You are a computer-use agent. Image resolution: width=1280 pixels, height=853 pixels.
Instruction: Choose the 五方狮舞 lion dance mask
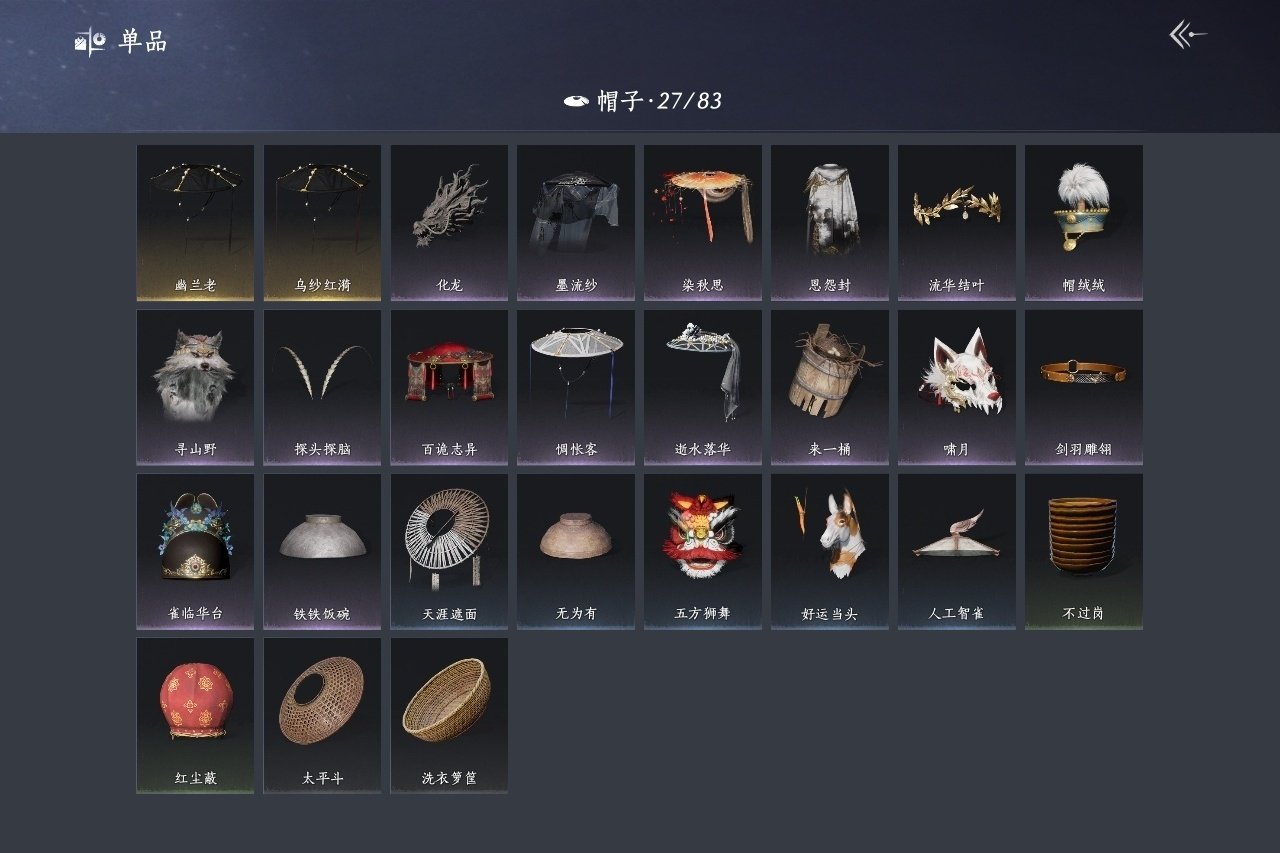point(702,551)
